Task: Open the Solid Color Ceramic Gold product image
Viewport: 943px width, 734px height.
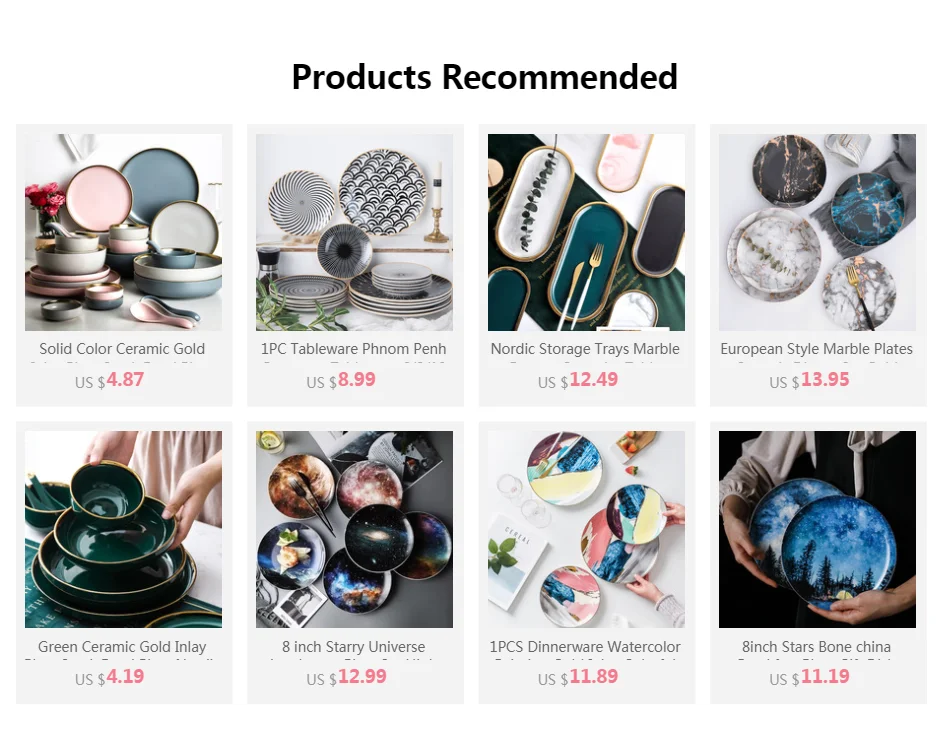Action: pos(123,232)
